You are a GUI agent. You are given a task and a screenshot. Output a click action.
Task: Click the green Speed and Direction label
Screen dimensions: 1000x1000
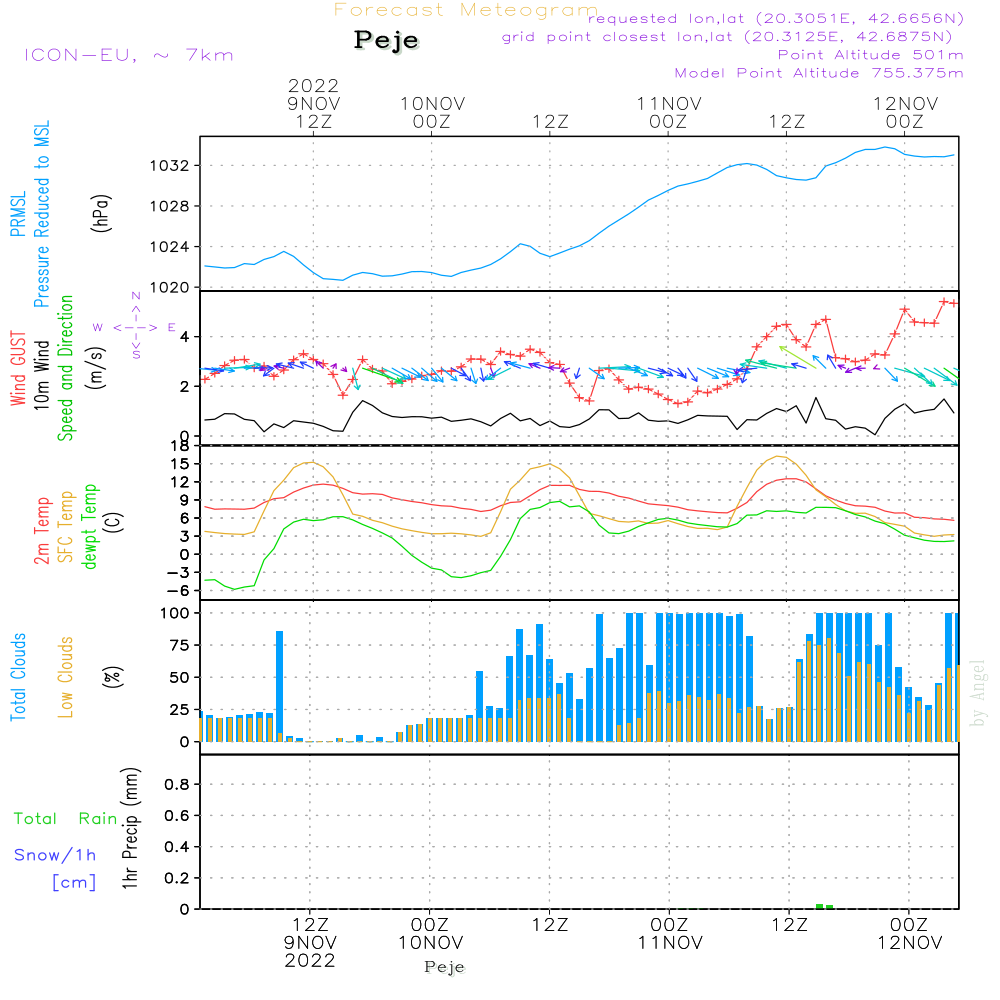pos(66,367)
